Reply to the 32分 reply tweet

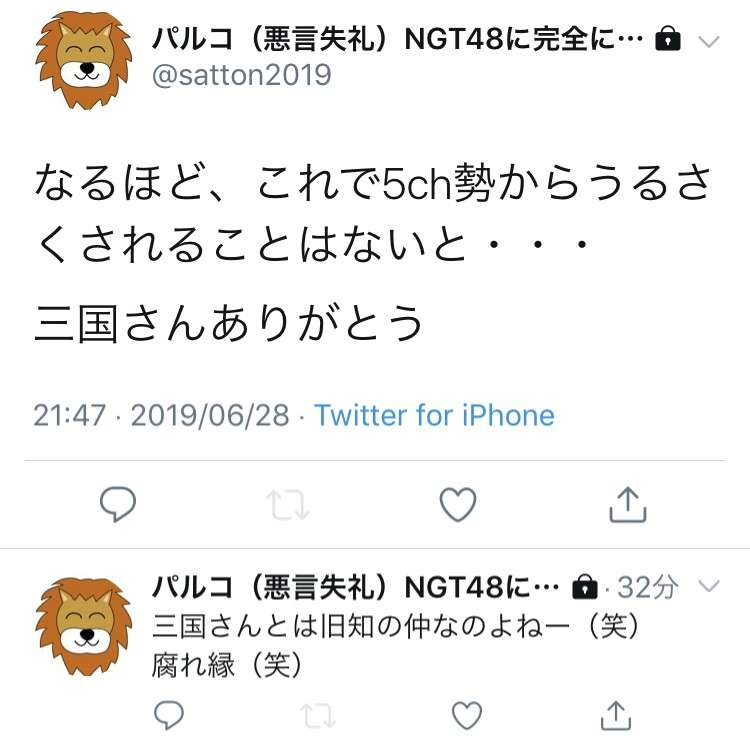click(169, 715)
